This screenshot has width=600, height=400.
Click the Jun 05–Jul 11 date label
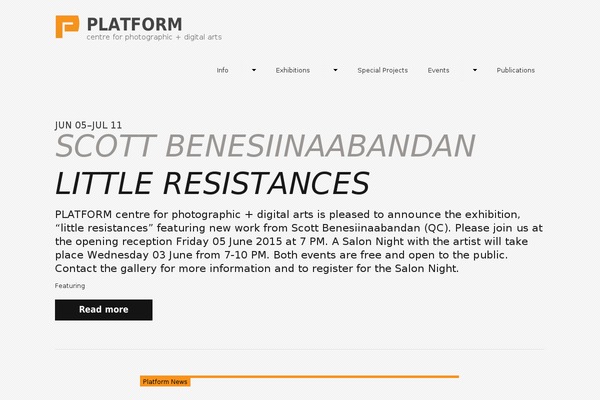pos(88,125)
